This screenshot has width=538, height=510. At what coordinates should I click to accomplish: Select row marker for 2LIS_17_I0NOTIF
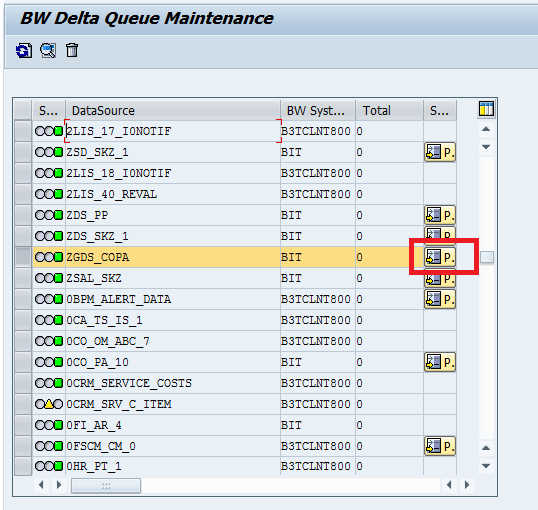tap(23, 131)
